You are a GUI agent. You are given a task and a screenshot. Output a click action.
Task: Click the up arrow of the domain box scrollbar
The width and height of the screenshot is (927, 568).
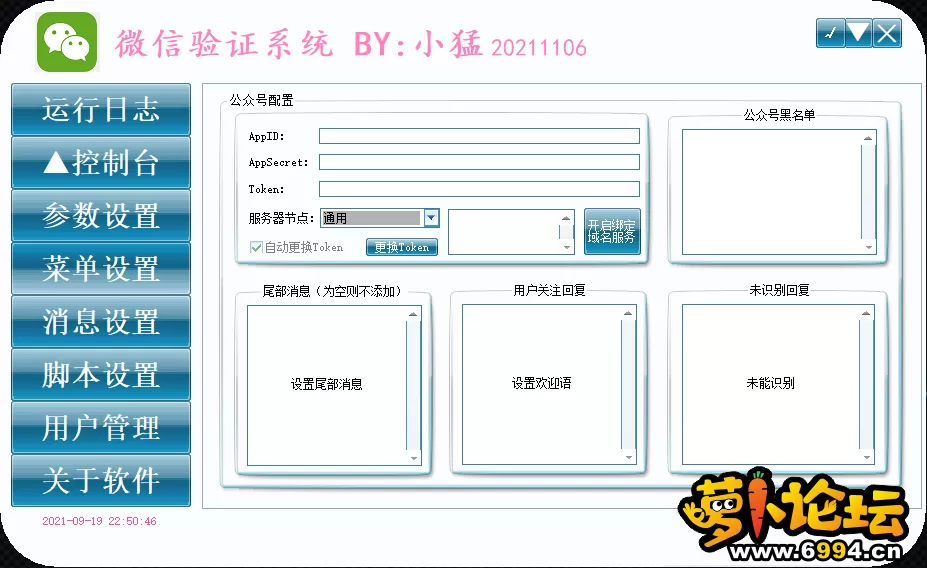[566, 218]
